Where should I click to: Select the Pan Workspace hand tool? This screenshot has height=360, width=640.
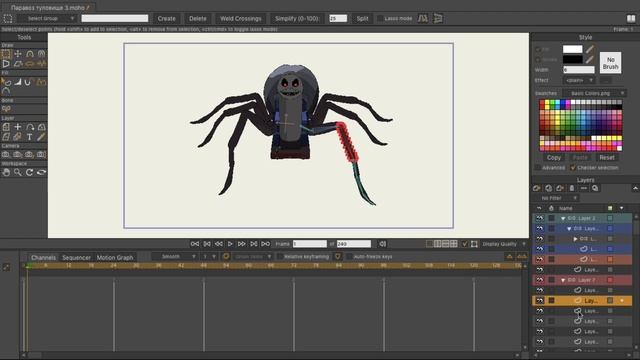(x=6, y=172)
